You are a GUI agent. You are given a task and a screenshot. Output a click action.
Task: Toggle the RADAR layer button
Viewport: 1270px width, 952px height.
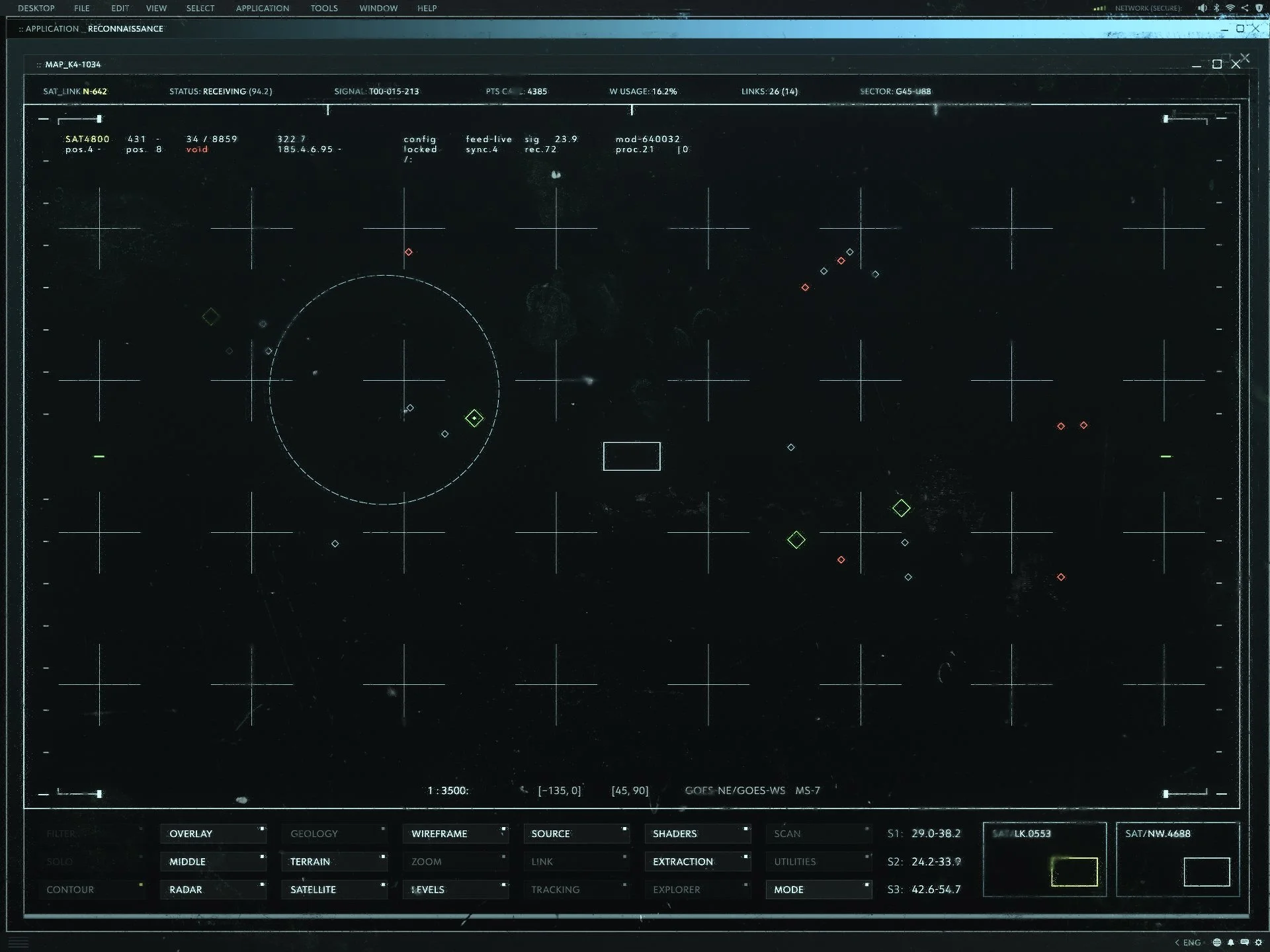click(212, 889)
